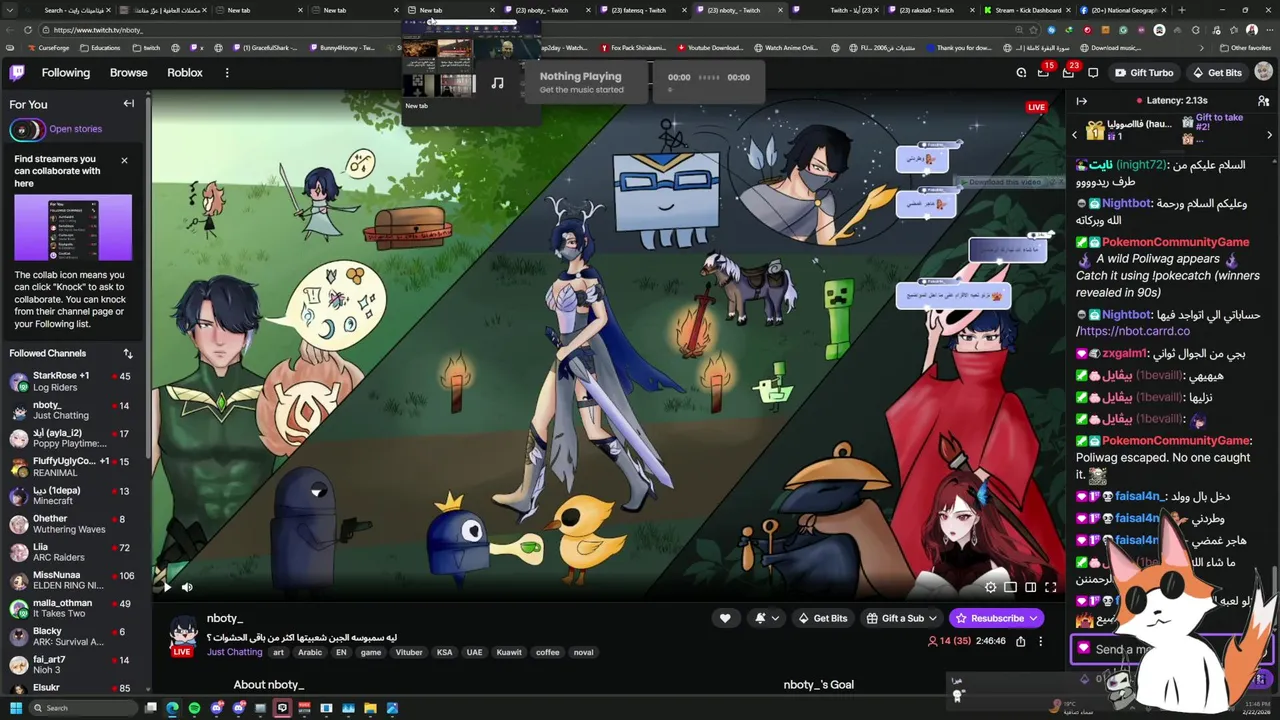Open the Twitch home logo
This screenshot has height=720, width=1280.
click(17, 72)
